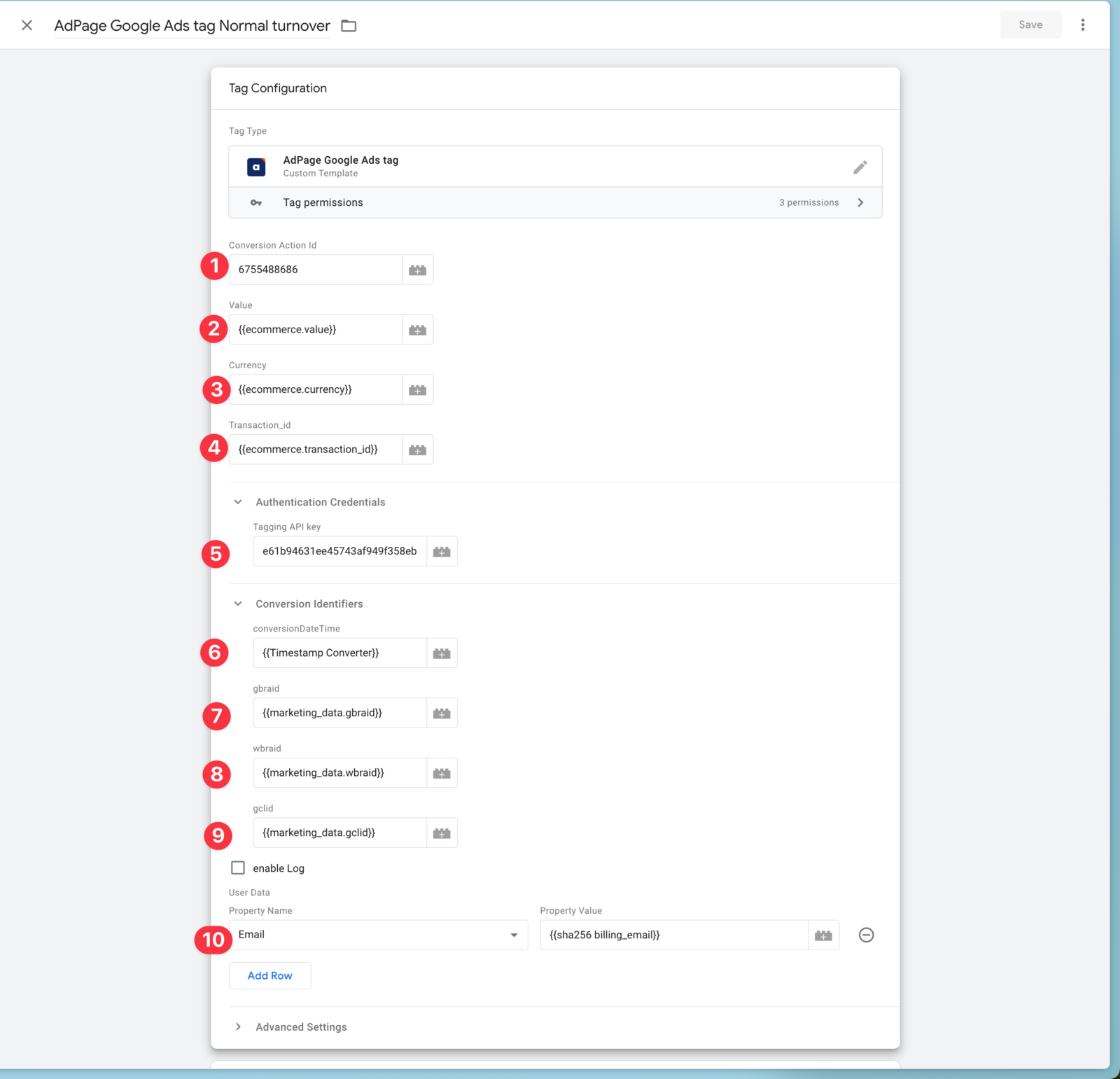Click into the Transaction_id input field
The image size is (1120, 1079).
click(315, 450)
